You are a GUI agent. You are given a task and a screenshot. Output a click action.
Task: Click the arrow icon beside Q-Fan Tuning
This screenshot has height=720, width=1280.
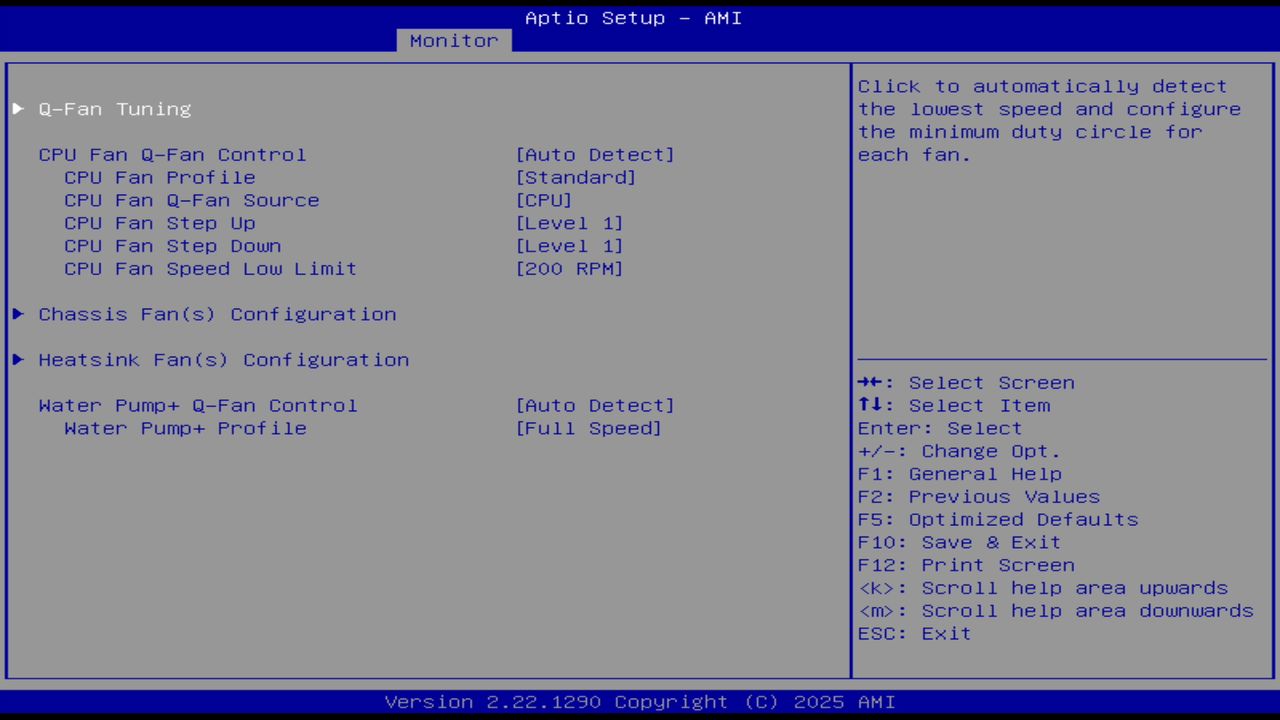coord(17,109)
